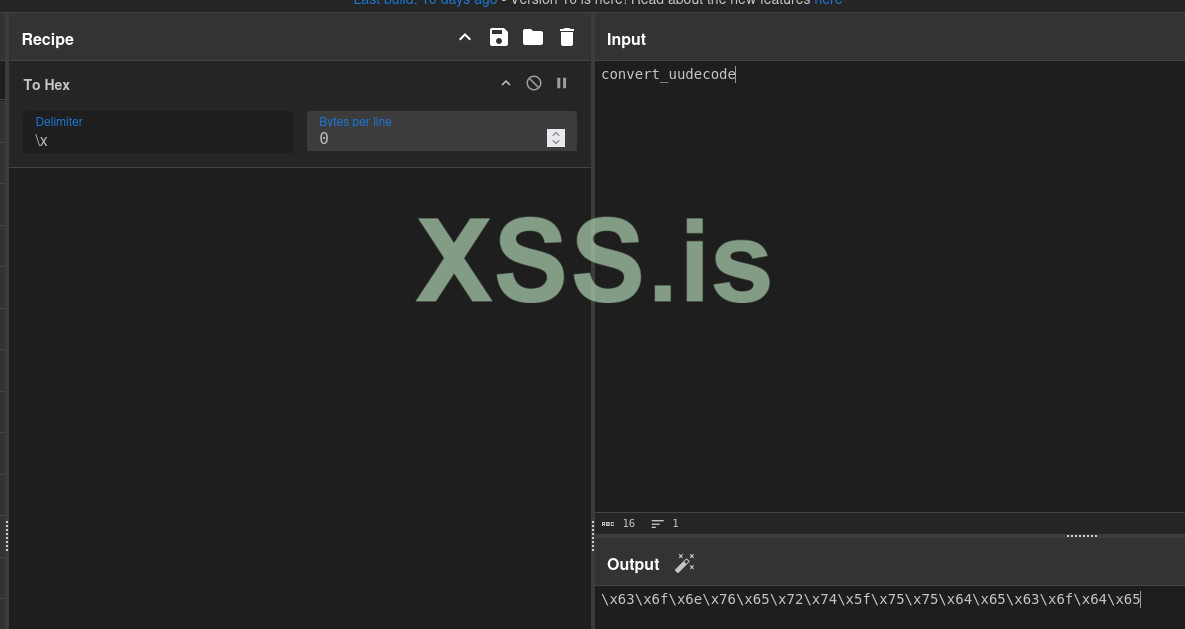This screenshot has width=1185, height=629.
Task: Click the Recipe panel title
Action: [48, 39]
